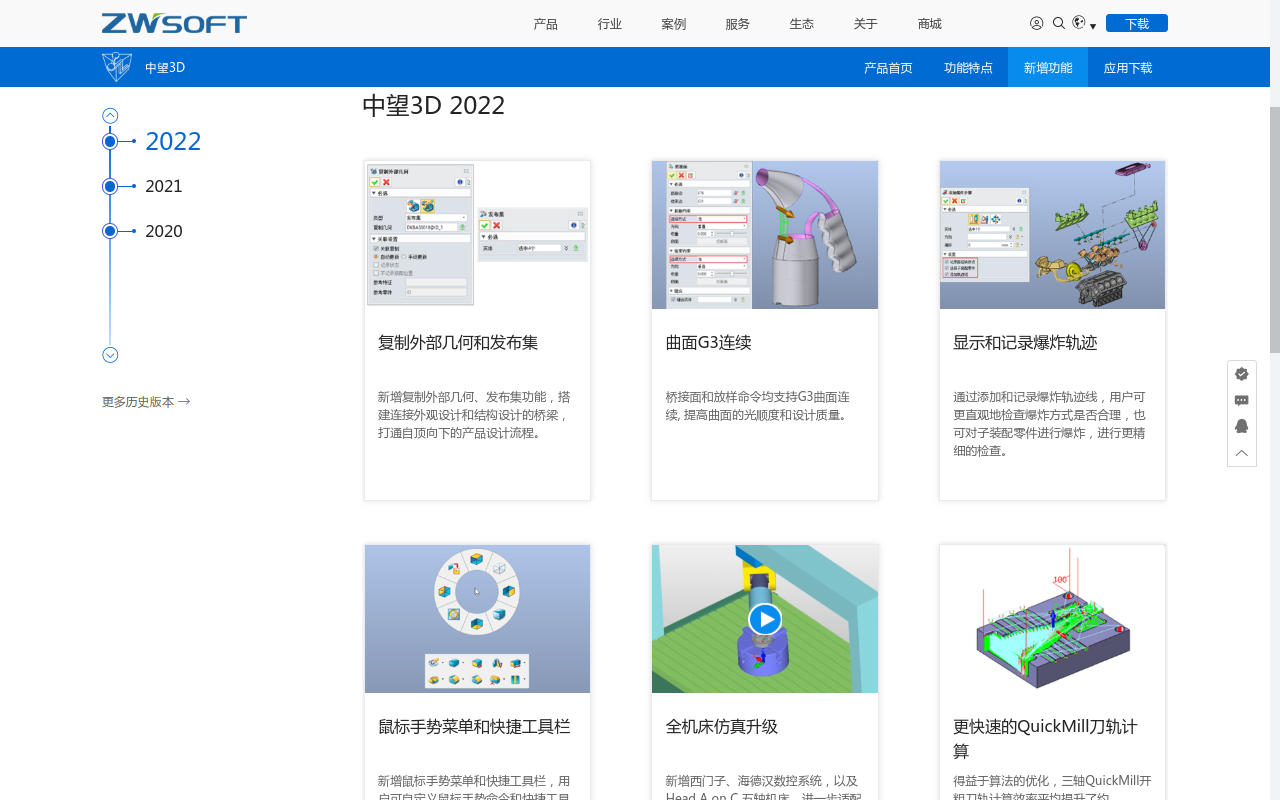This screenshot has width=1280, height=800.
Task: Click the 显示和记录爆炸轨迹 card title
Action: (1025, 342)
